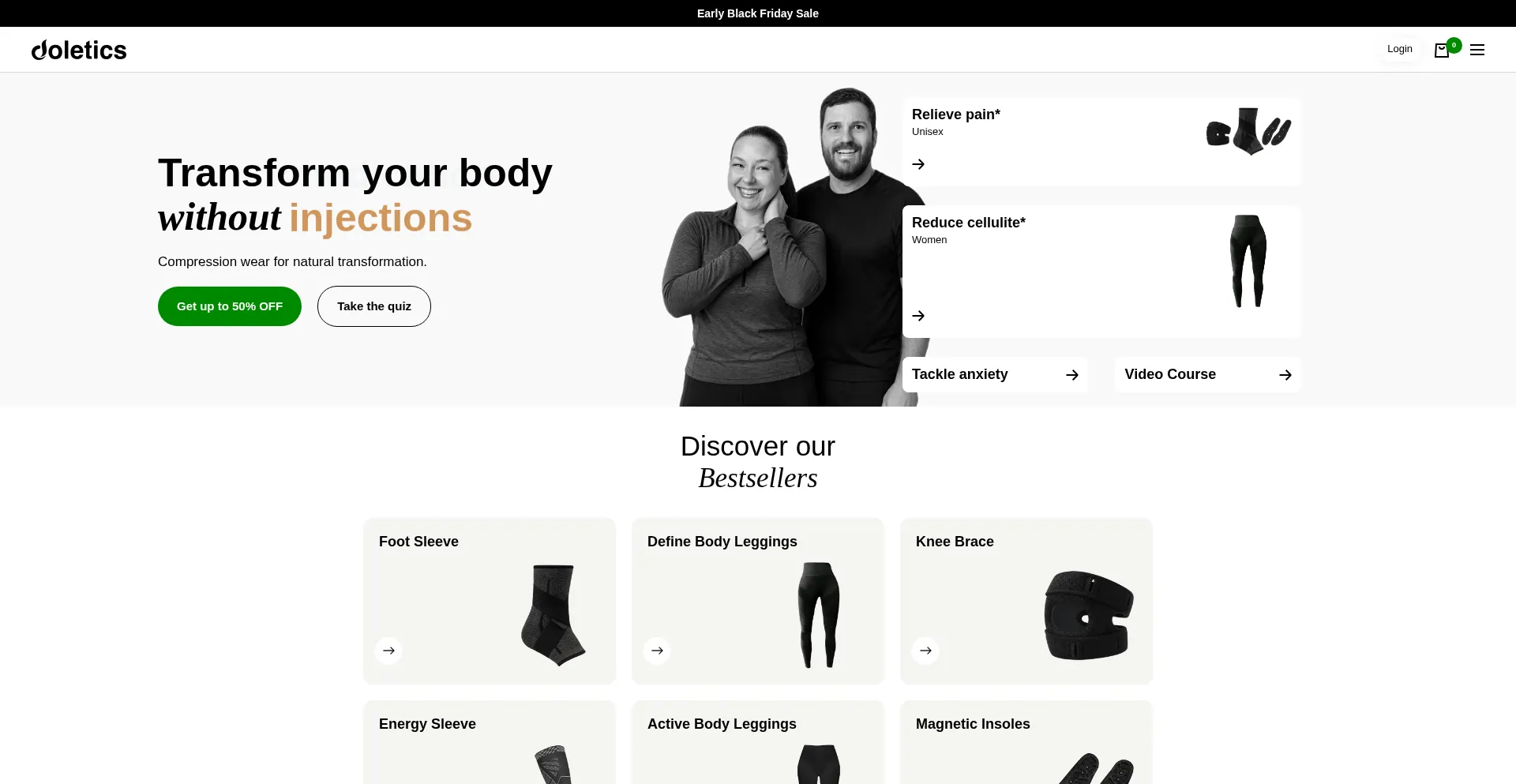Screen dimensions: 1516x784
Task: Open the Active Body Leggings card
Action: point(758,742)
